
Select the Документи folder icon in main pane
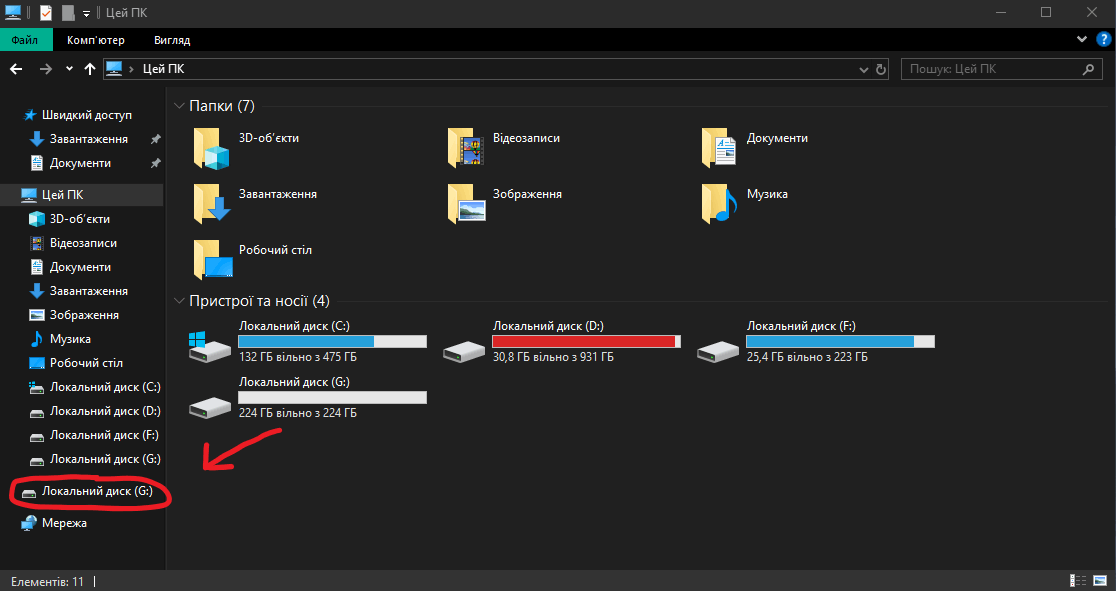click(719, 148)
